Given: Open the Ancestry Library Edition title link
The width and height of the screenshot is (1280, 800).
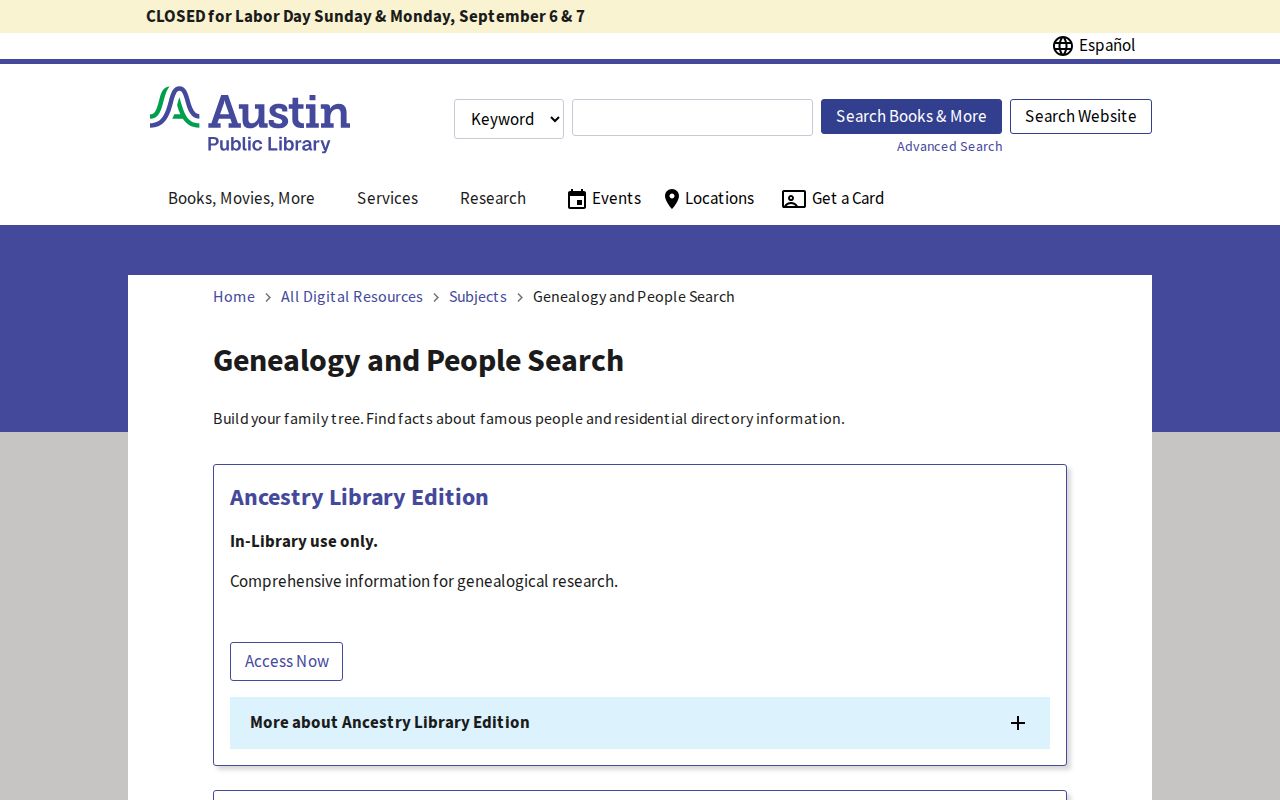Looking at the screenshot, I should tap(359, 497).
